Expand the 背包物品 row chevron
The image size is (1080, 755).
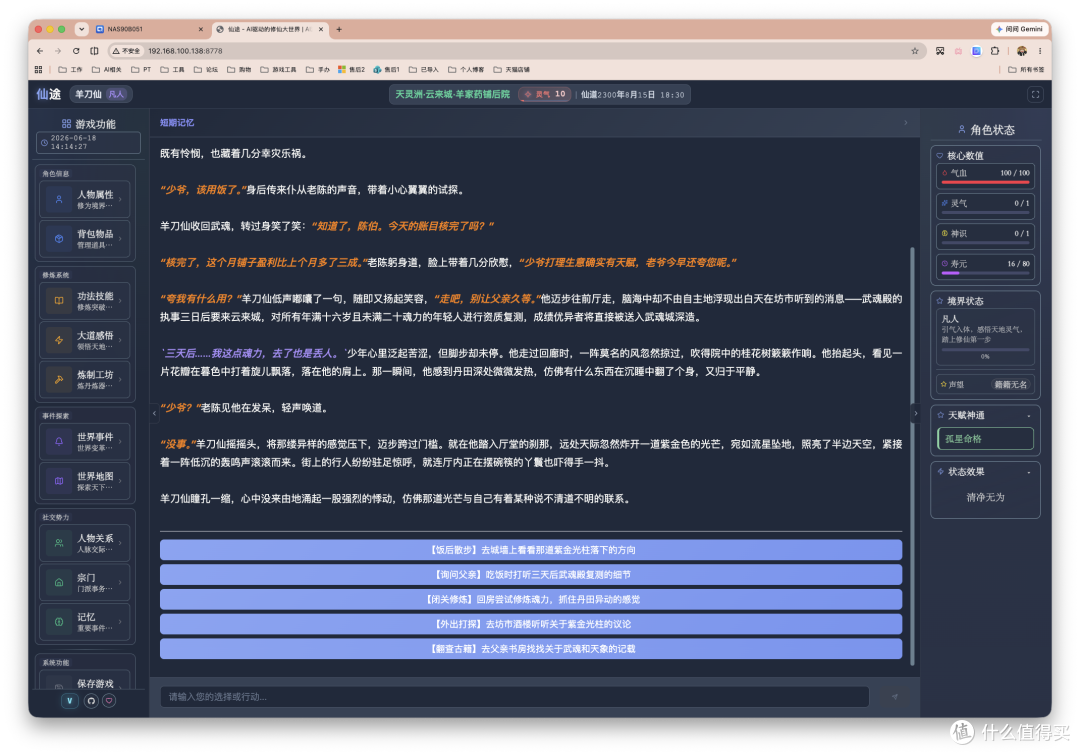tap(121, 238)
